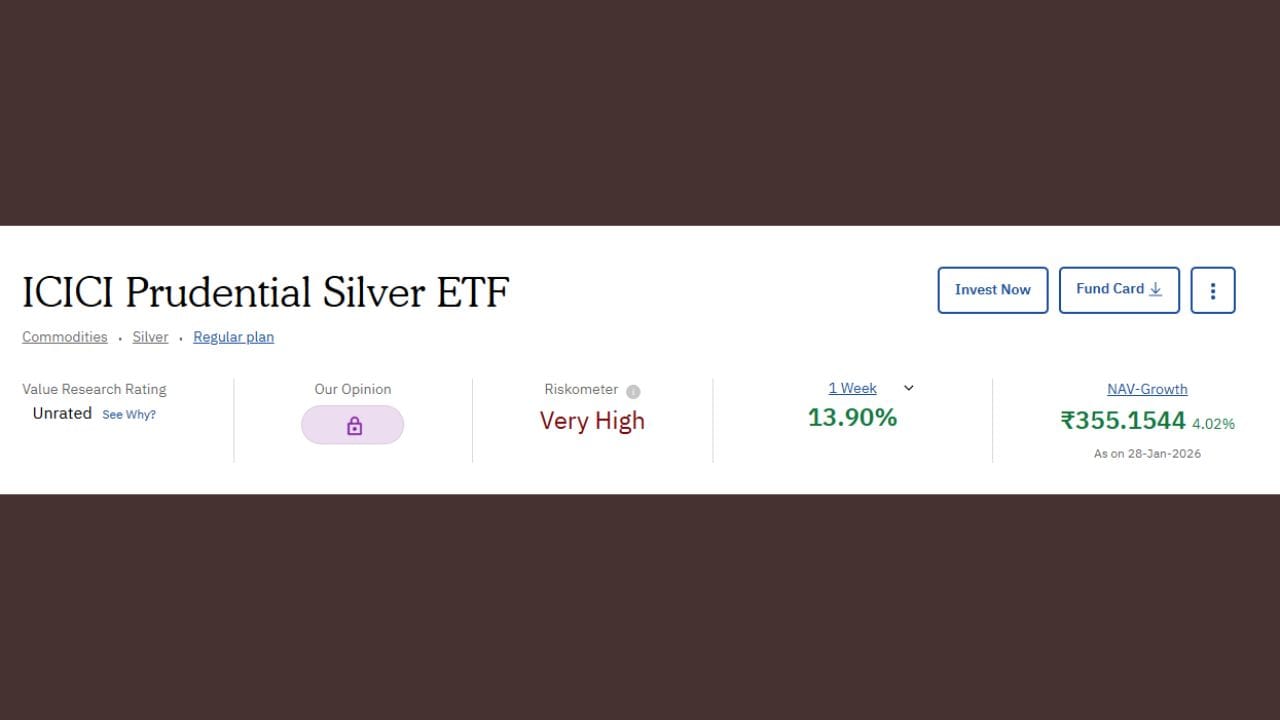Open the kebab menu beside Fund Card

(x=1213, y=290)
